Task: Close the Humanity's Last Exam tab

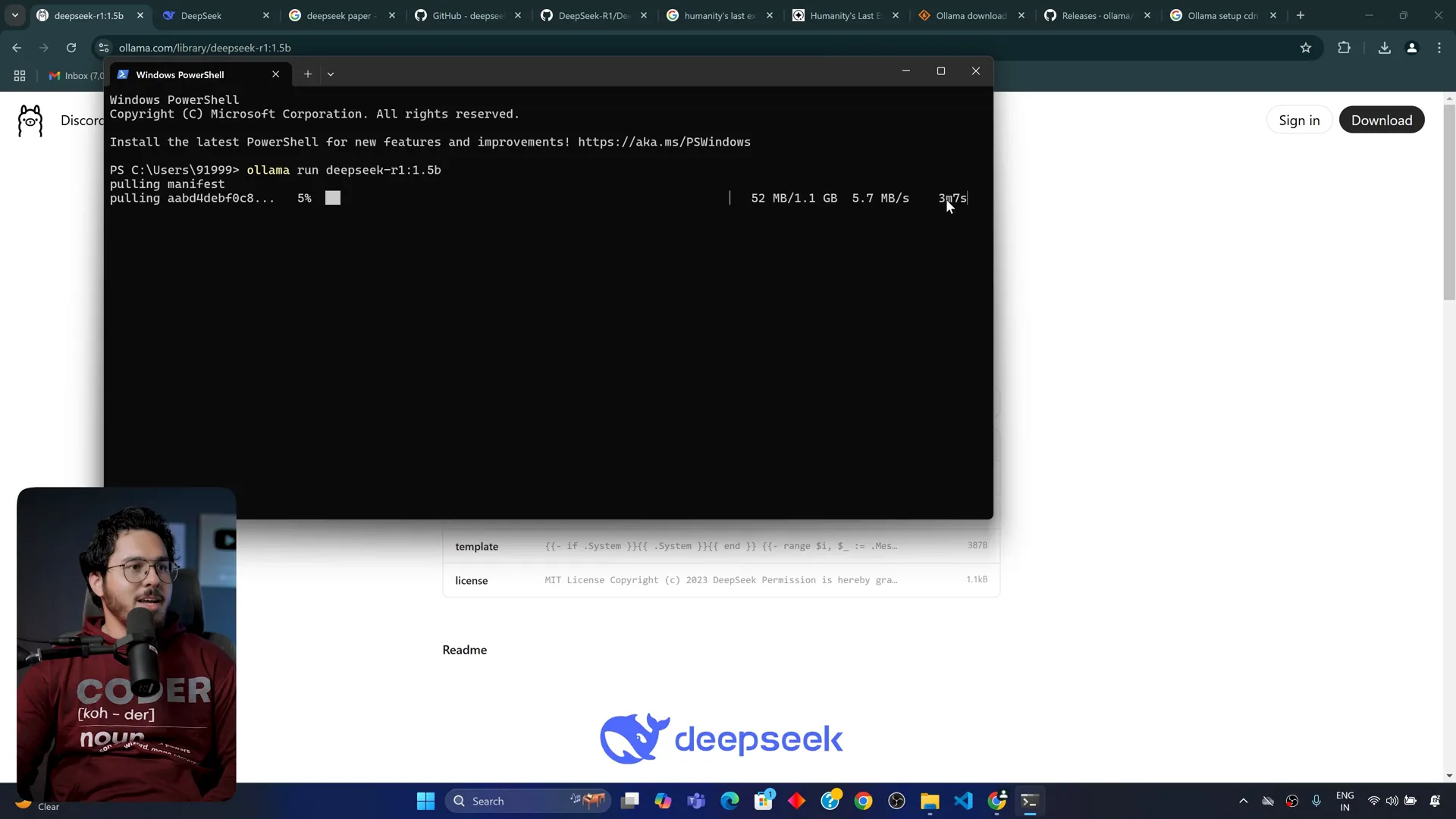Action: click(x=896, y=15)
